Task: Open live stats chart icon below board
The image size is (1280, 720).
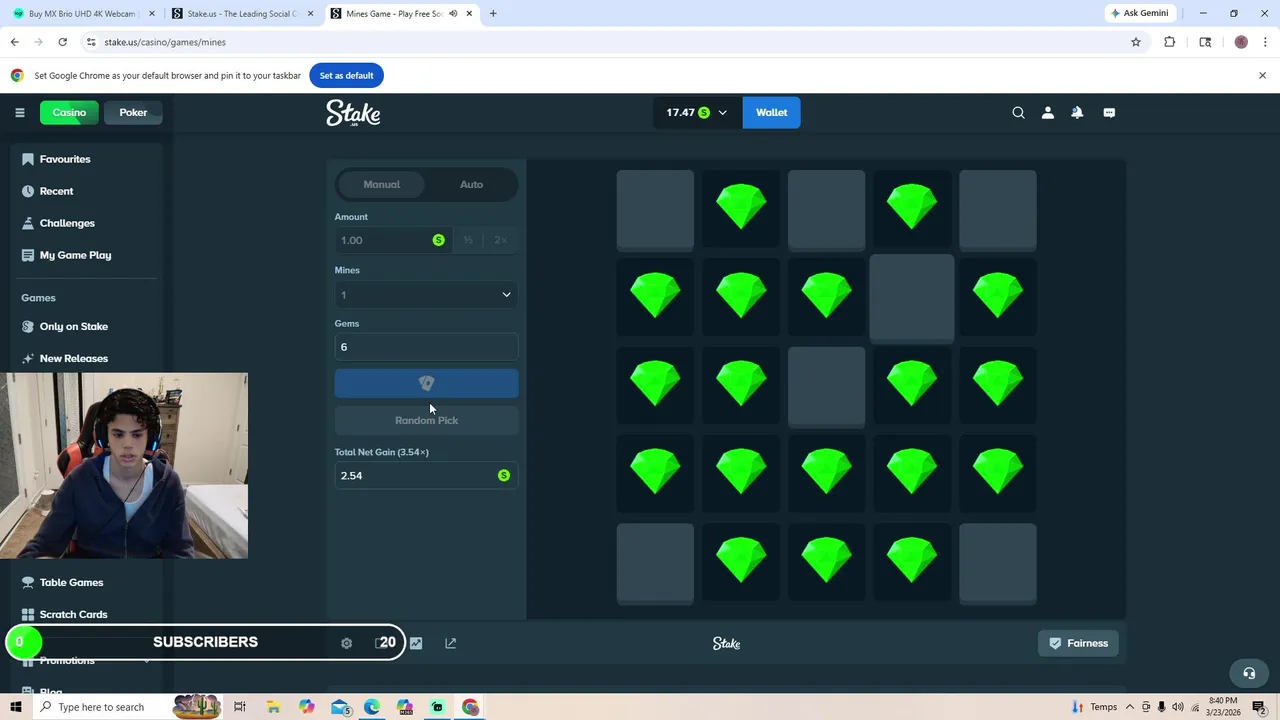Action: point(416,643)
